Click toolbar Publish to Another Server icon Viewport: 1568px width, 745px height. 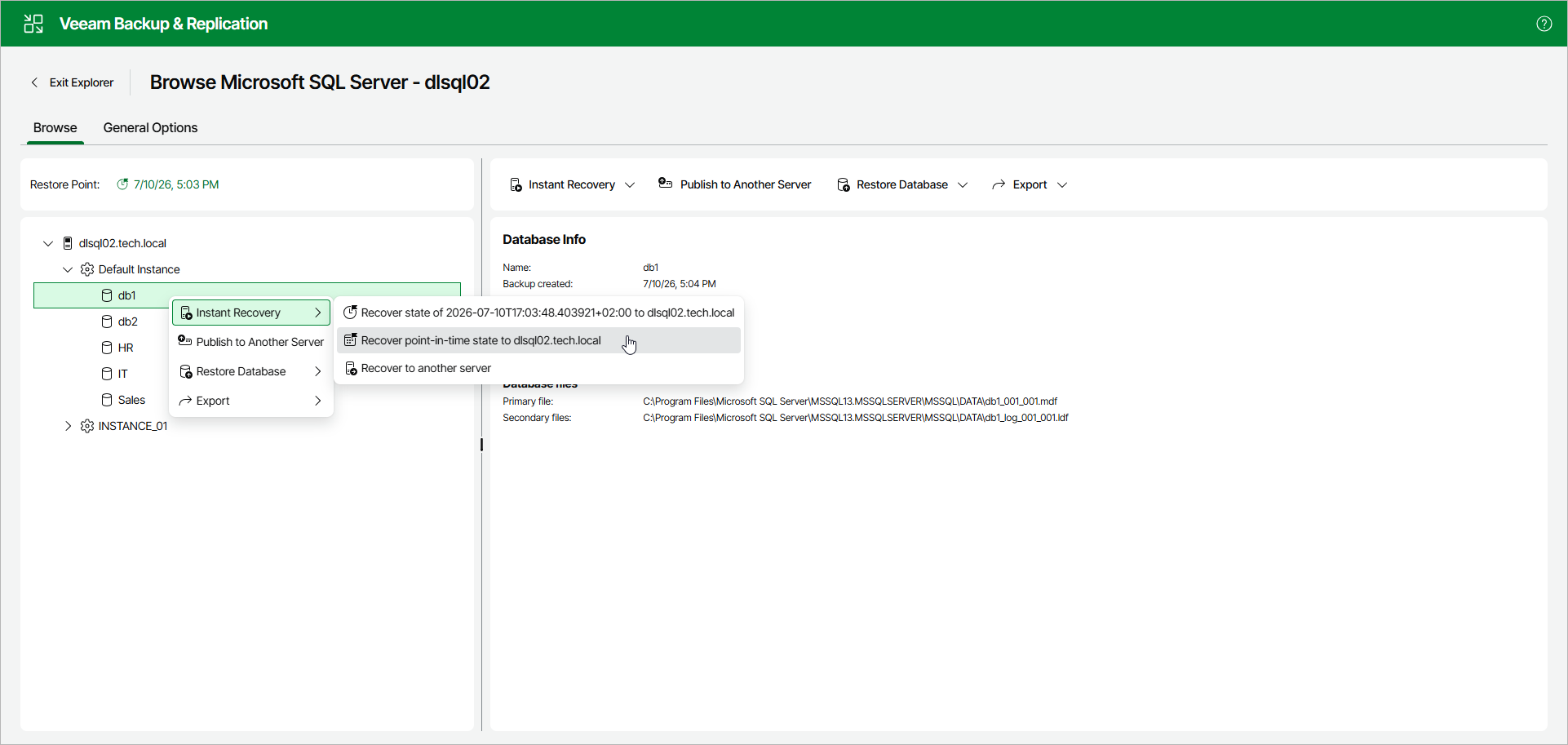(x=666, y=184)
